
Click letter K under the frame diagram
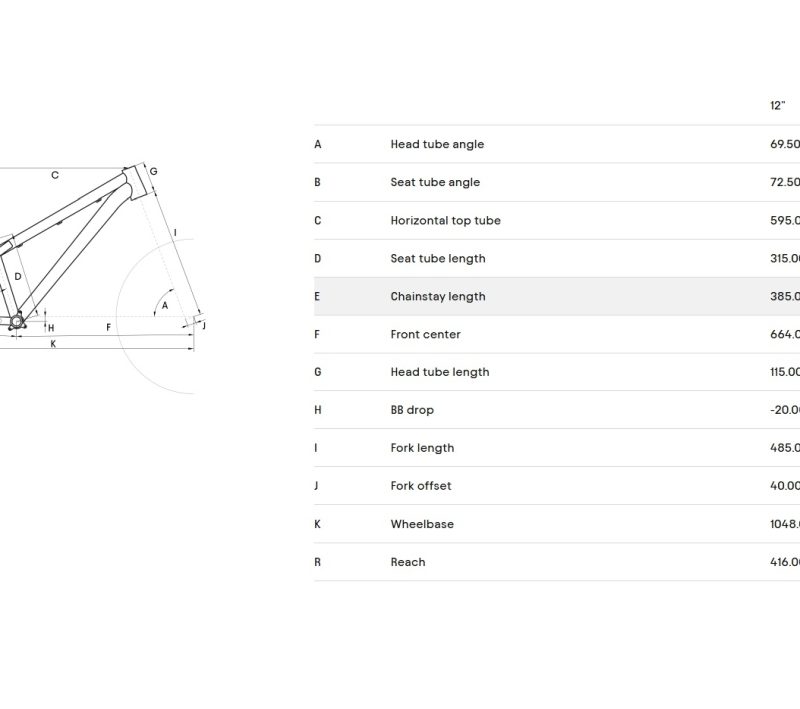click(53, 344)
